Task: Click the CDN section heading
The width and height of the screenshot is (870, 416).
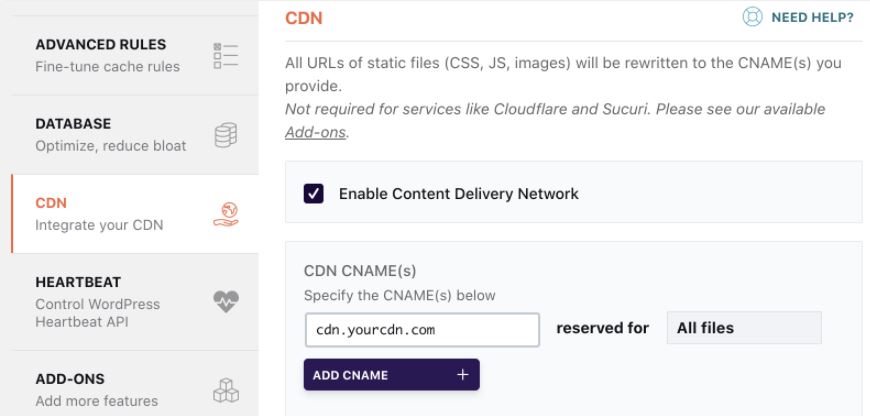Action: [x=304, y=17]
